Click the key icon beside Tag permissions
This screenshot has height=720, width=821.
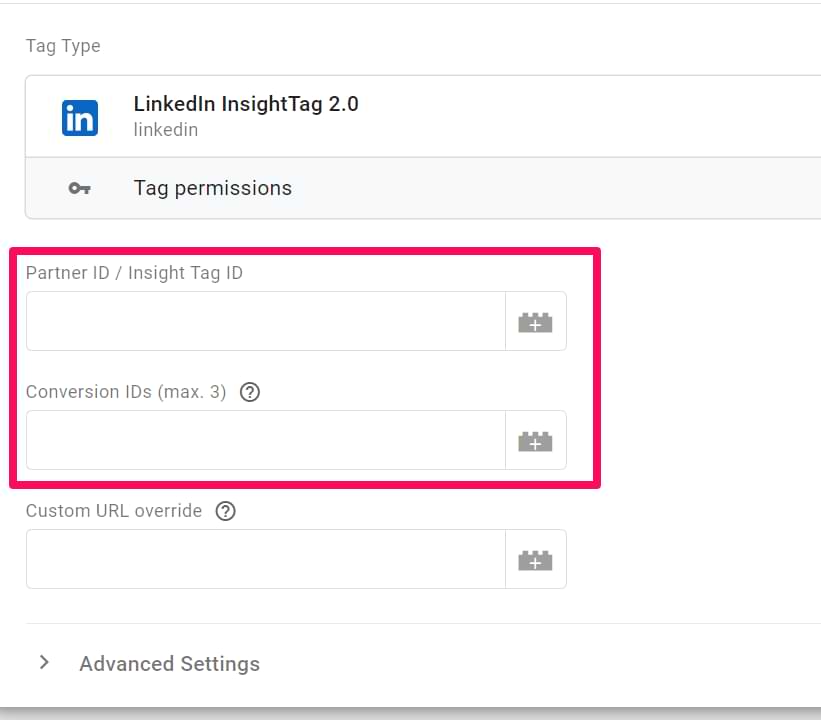pyautogui.click(x=80, y=188)
